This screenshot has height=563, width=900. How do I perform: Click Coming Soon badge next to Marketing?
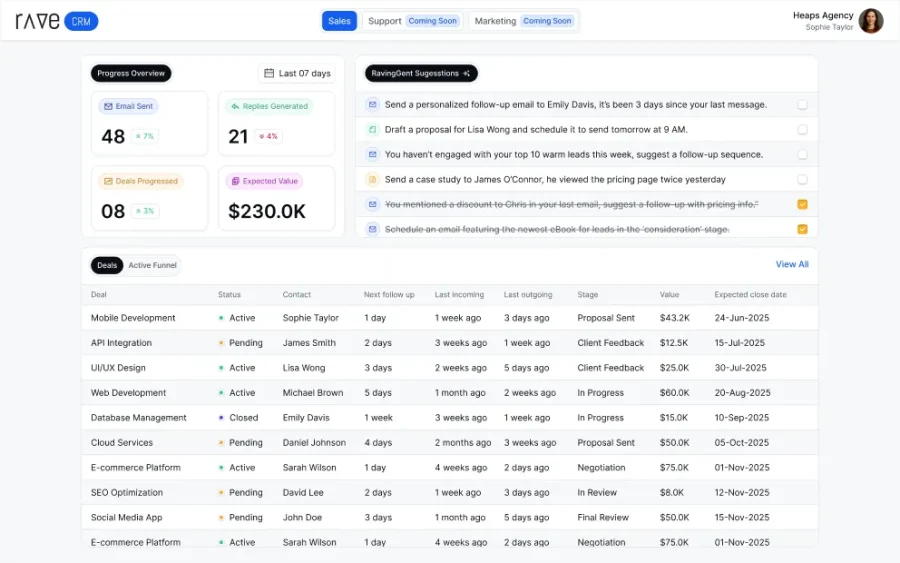point(547,21)
